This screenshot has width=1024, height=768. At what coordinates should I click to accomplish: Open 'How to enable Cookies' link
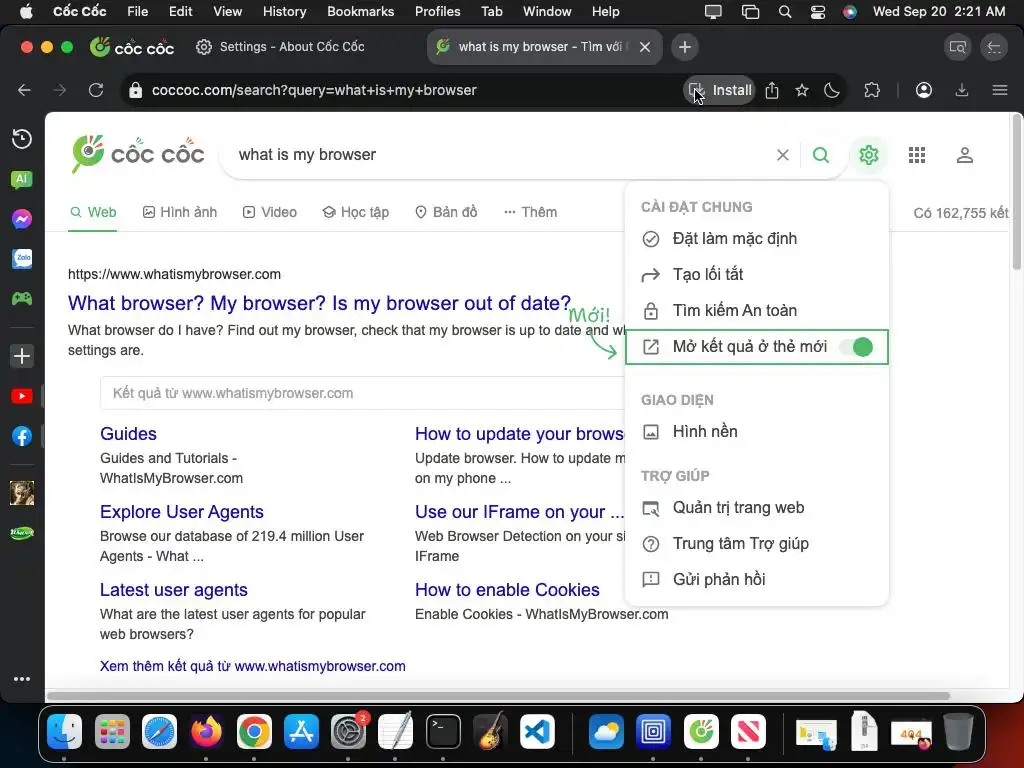pyautogui.click(x=507, y=590)
